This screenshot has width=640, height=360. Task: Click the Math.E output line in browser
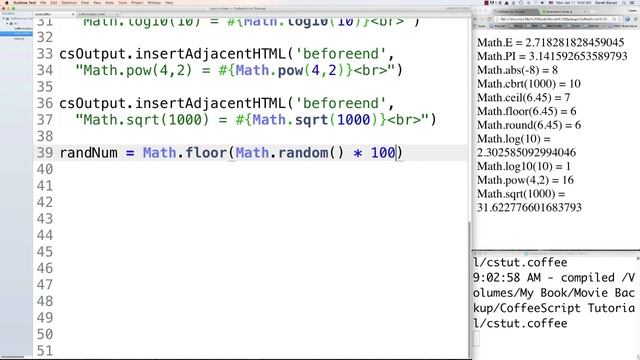[550, 42]
